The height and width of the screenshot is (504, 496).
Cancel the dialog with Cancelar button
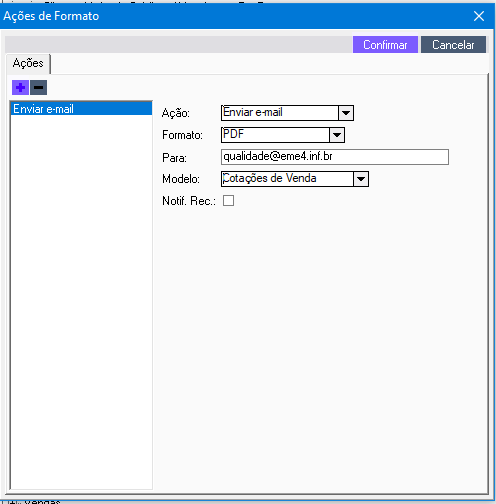pyautogui.click(x=453, y=45)
